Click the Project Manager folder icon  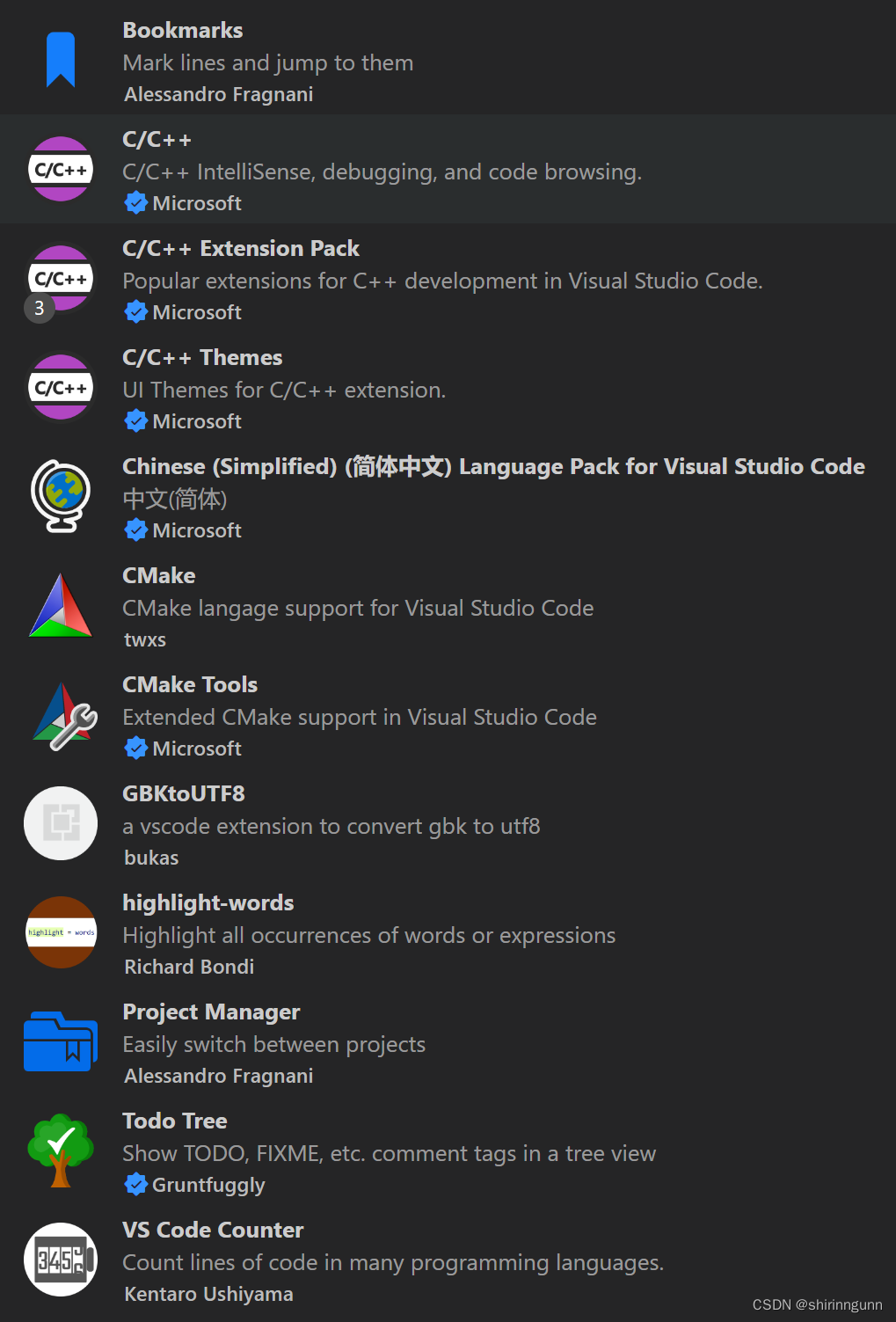[x=60, y=1041]
